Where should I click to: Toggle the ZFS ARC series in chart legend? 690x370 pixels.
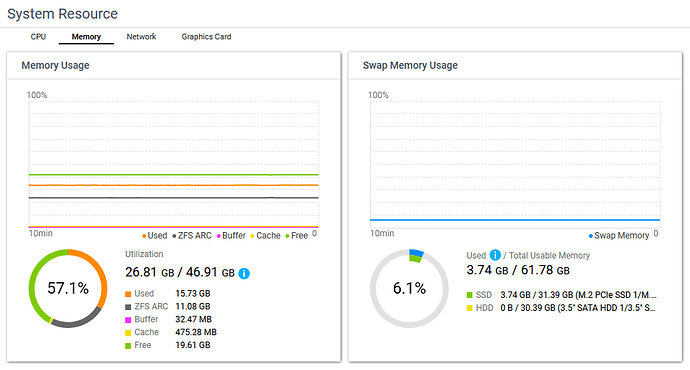[x=192, y=236]
